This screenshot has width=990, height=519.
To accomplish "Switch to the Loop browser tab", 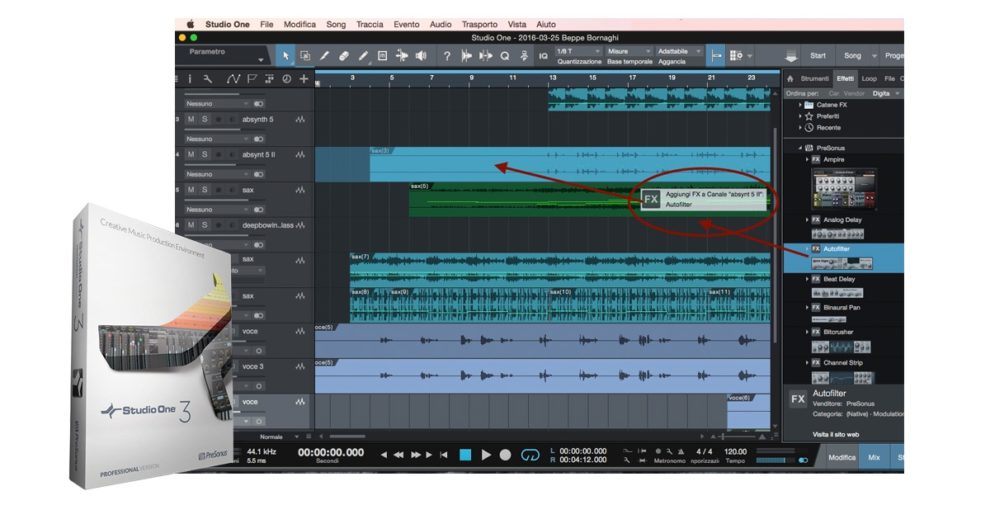I will coord(869,78).
